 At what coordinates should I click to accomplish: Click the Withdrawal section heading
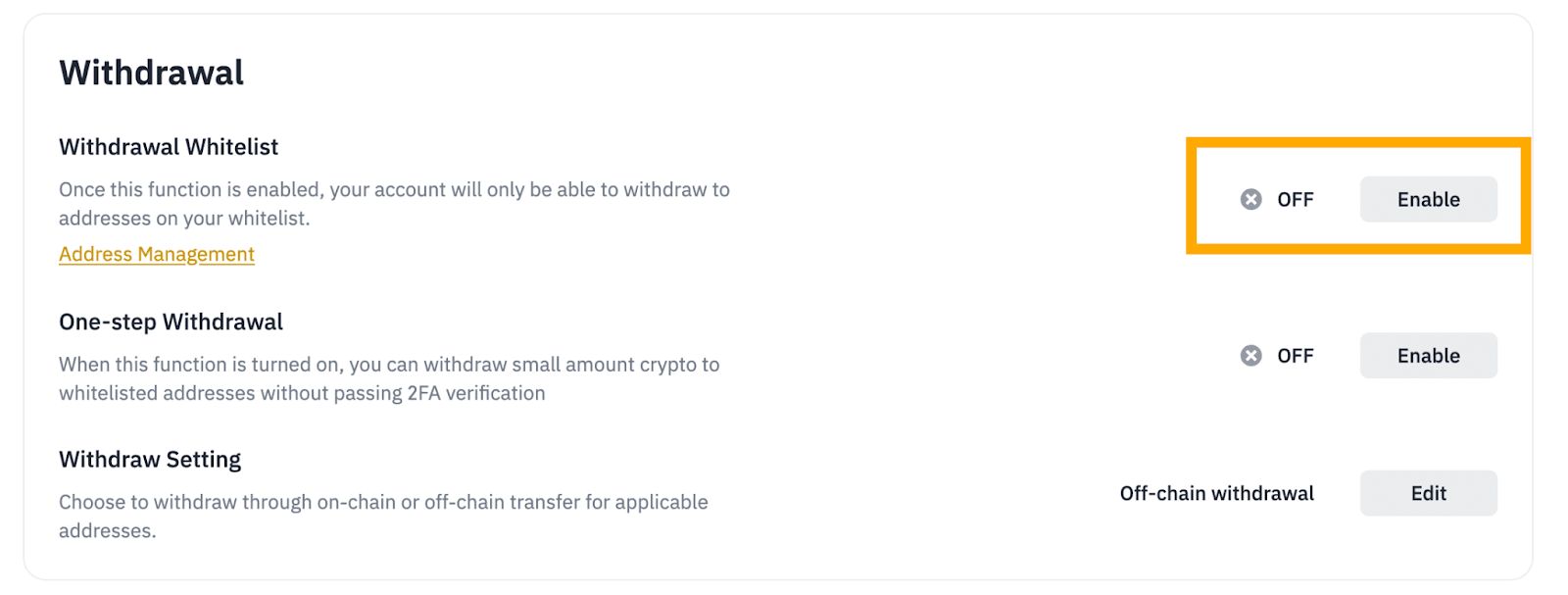(151, 74)
